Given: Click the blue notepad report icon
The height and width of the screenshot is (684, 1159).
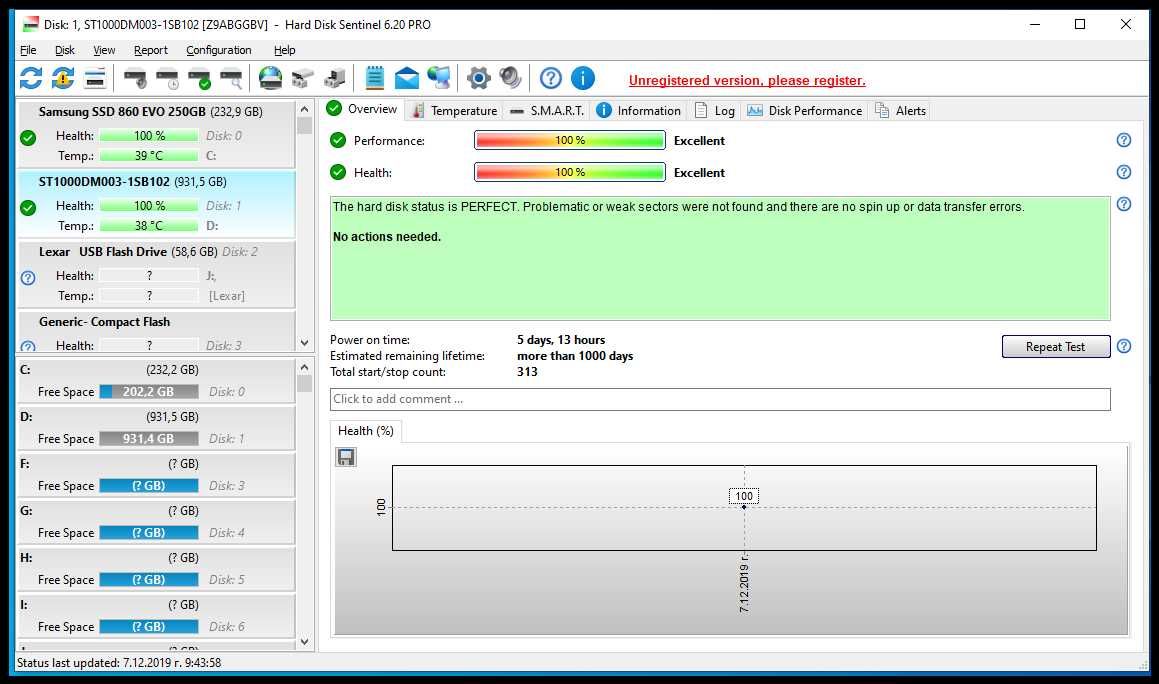Looking at the screenshot, I should [375, 78].
